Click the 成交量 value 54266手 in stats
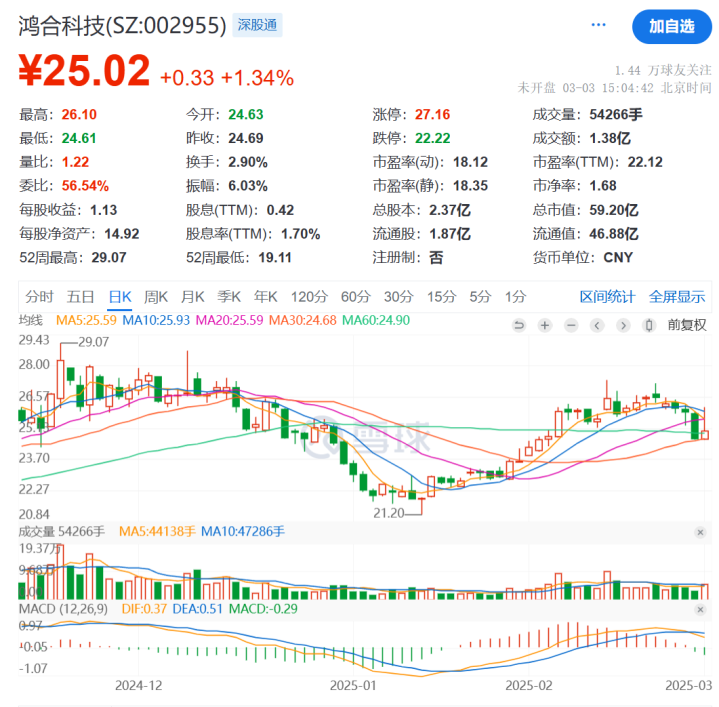This screenshot has height=707, width=719. [616, 114]
